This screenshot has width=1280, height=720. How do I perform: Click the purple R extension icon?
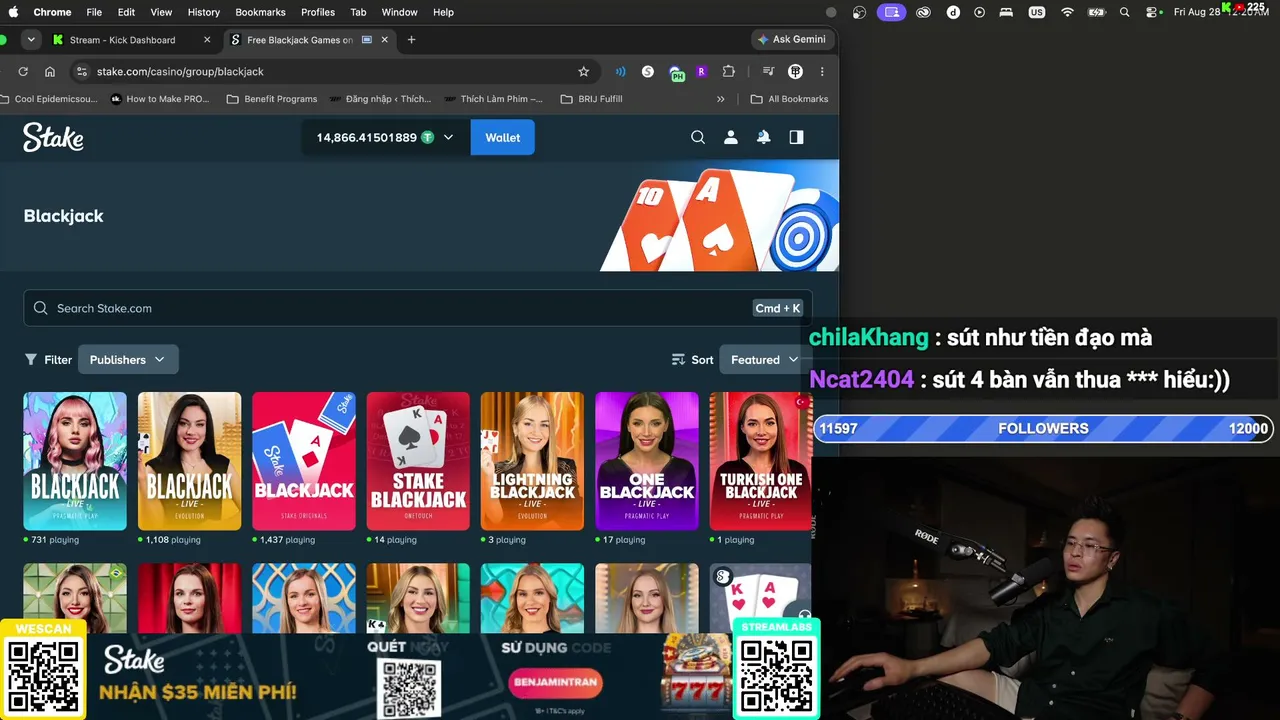(x=701, y=71)
